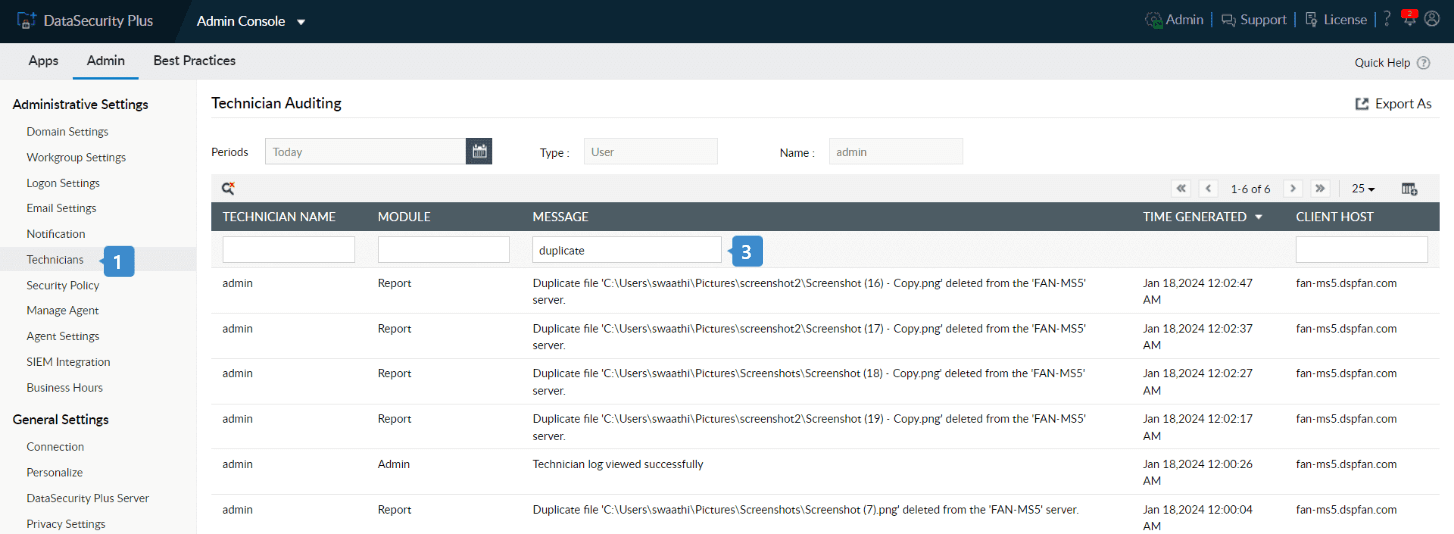Go to the previous page of results
Image resolution: width=1454 pixels, height=534 pixels.
(x=1208, y=188)
